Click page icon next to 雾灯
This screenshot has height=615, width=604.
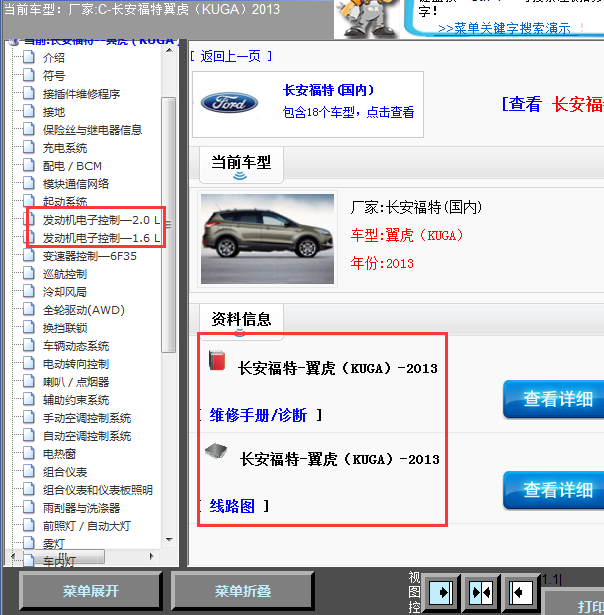[29, 544]
